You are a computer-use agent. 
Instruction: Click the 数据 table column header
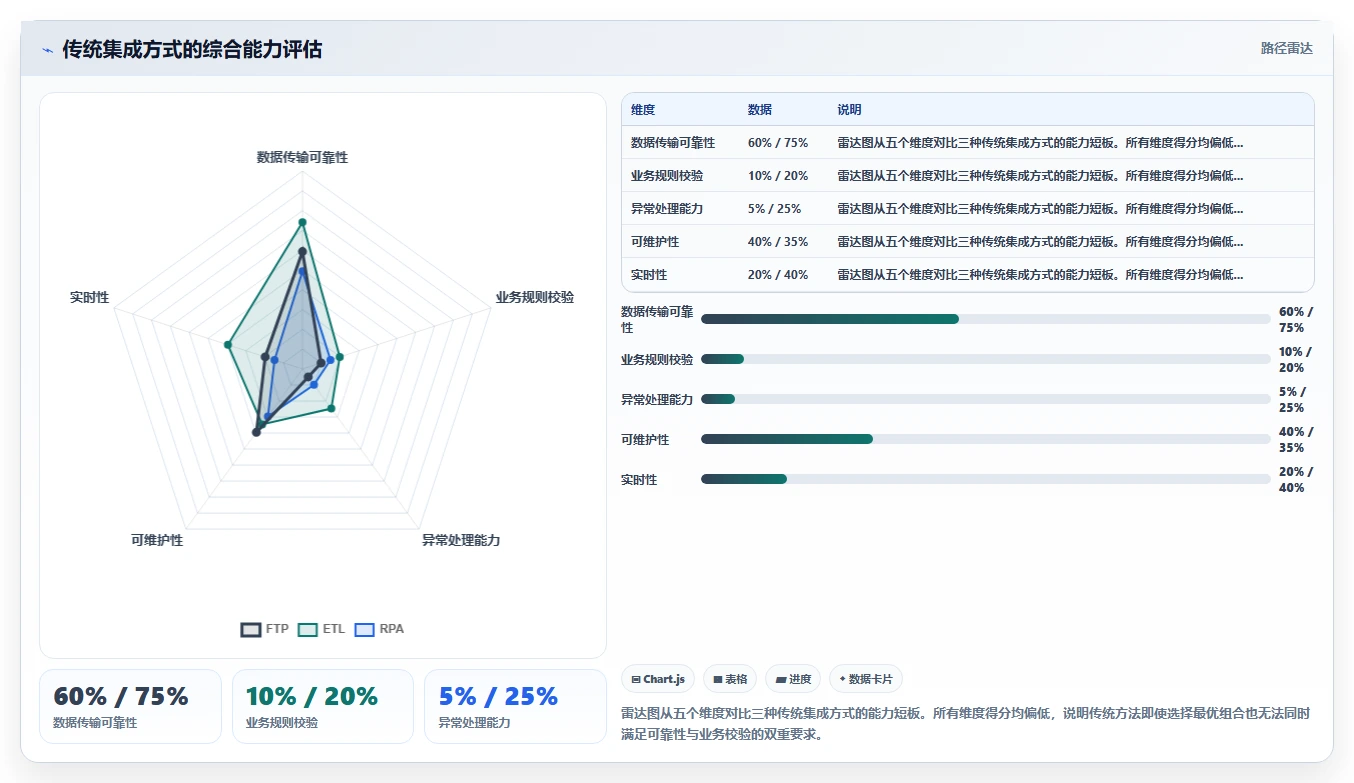click(x=760, y=110)
